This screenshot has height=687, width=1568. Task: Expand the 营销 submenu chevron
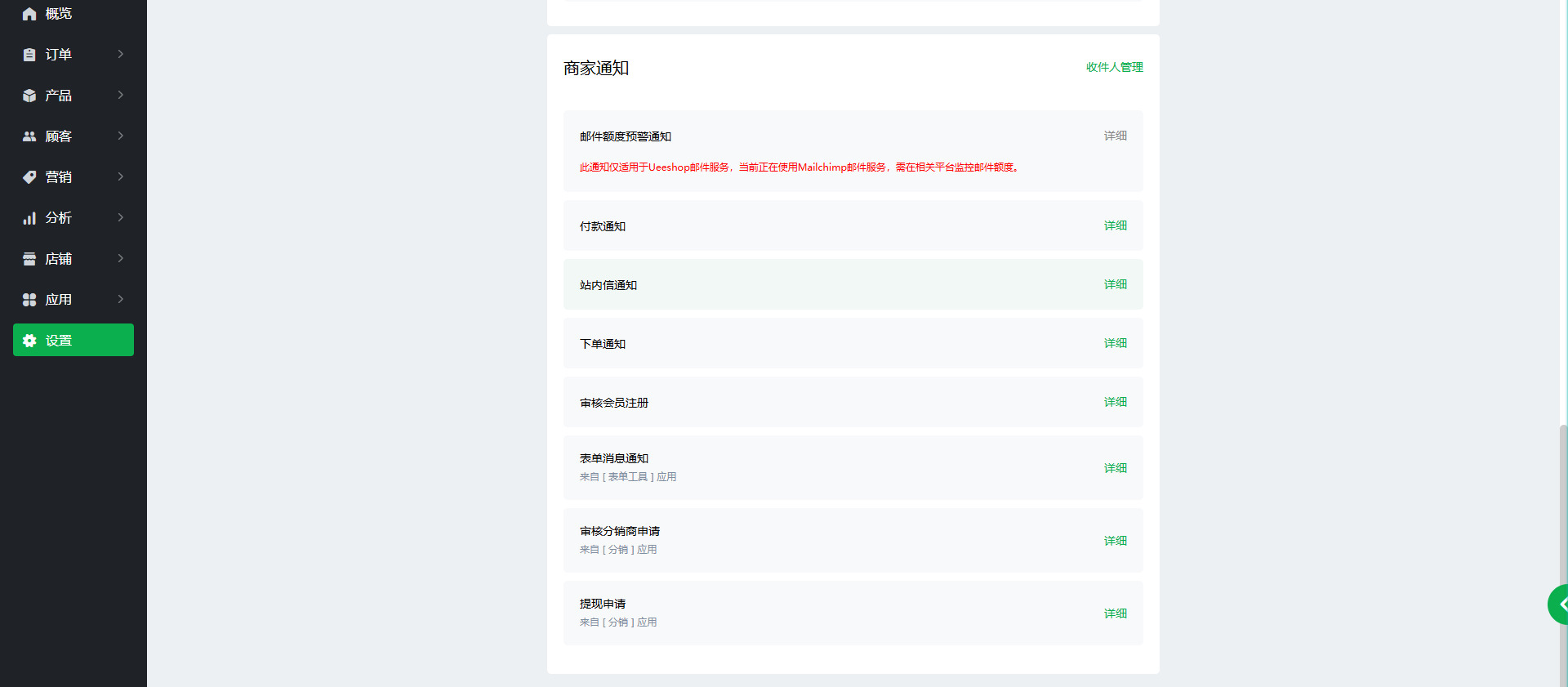121,176
